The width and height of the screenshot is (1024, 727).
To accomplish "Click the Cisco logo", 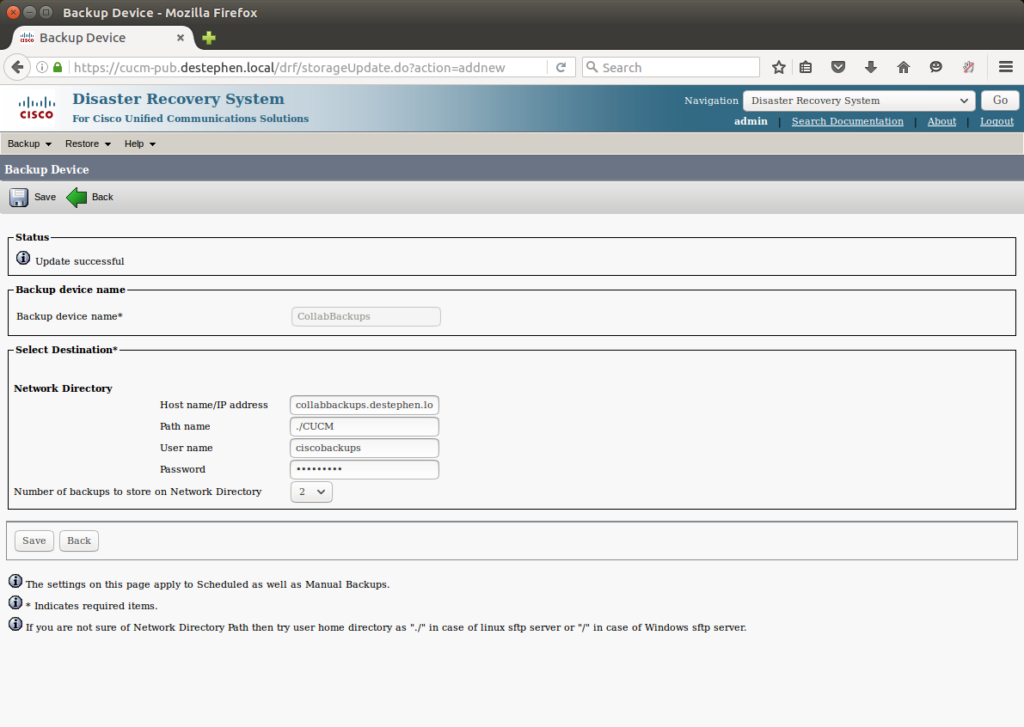I will pos(37,108).
